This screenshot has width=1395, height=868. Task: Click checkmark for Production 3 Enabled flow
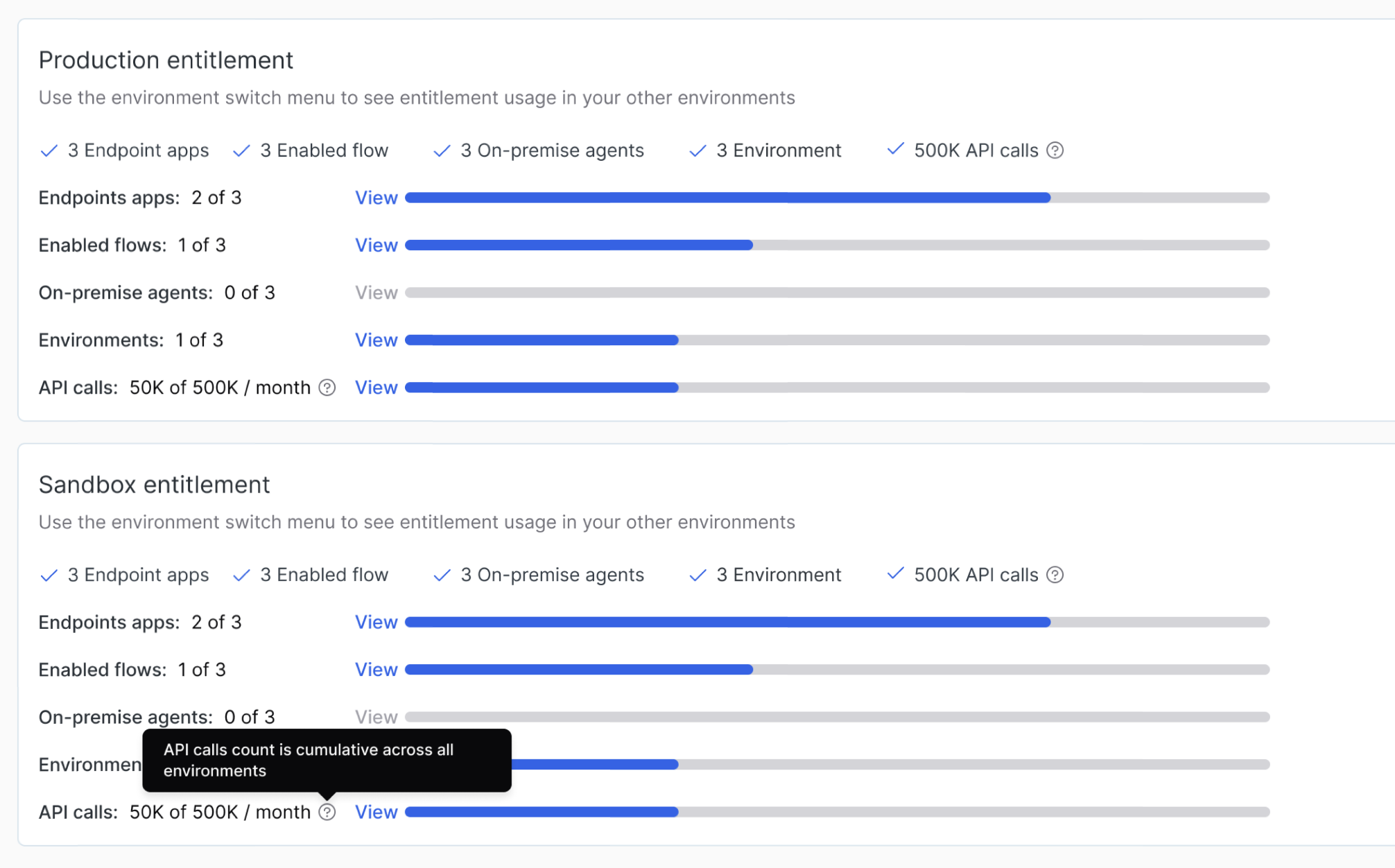(241, 150)
